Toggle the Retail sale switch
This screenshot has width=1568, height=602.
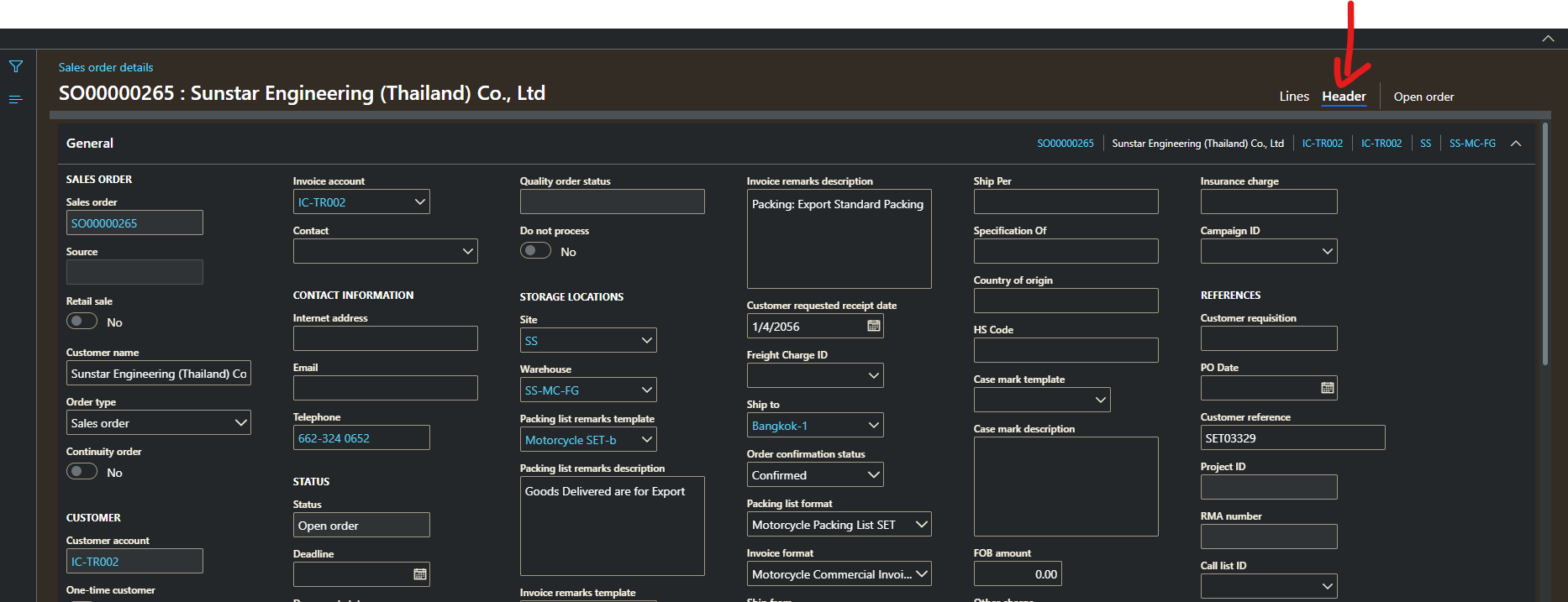pyautogui.click(x=82, y=322)
